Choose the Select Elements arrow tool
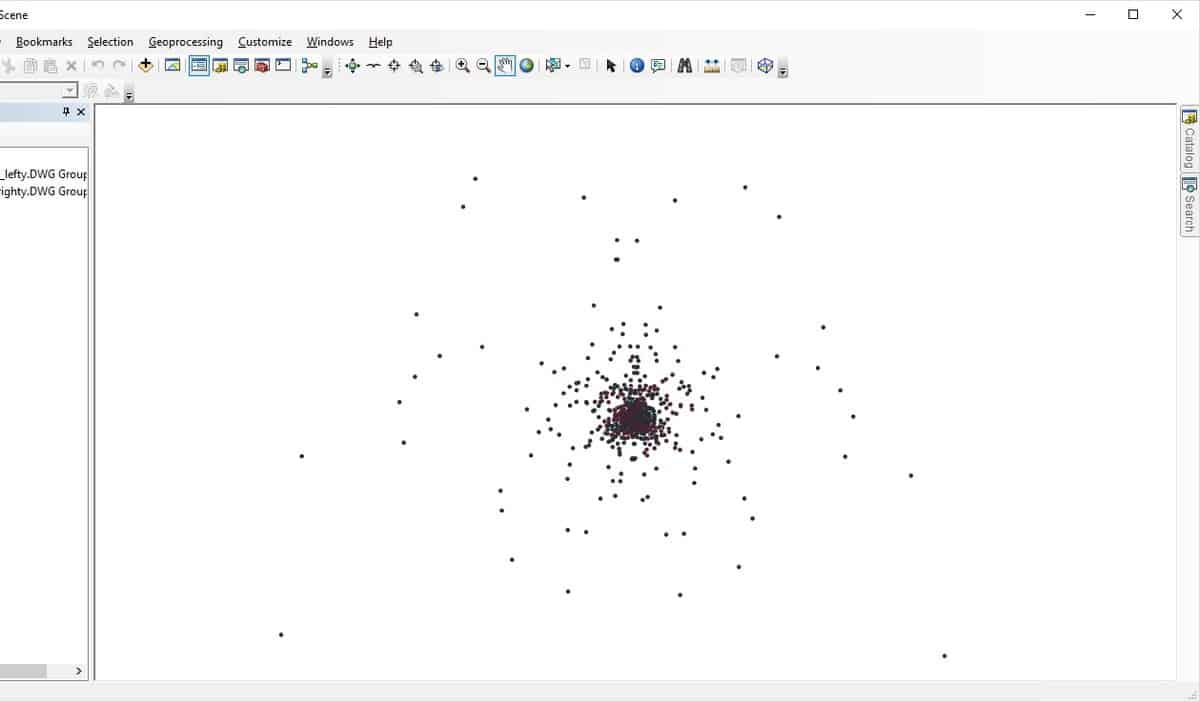The height and width of the screenshot is (702, 1200). pyautogui.click(x=611, y=66)
